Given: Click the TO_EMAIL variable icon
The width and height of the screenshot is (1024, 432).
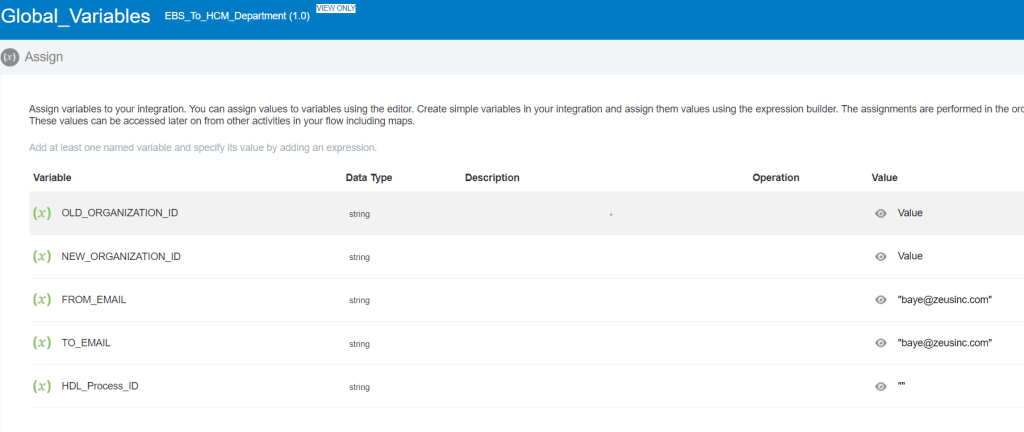Looking at the screenshot, I should (42, 343).
